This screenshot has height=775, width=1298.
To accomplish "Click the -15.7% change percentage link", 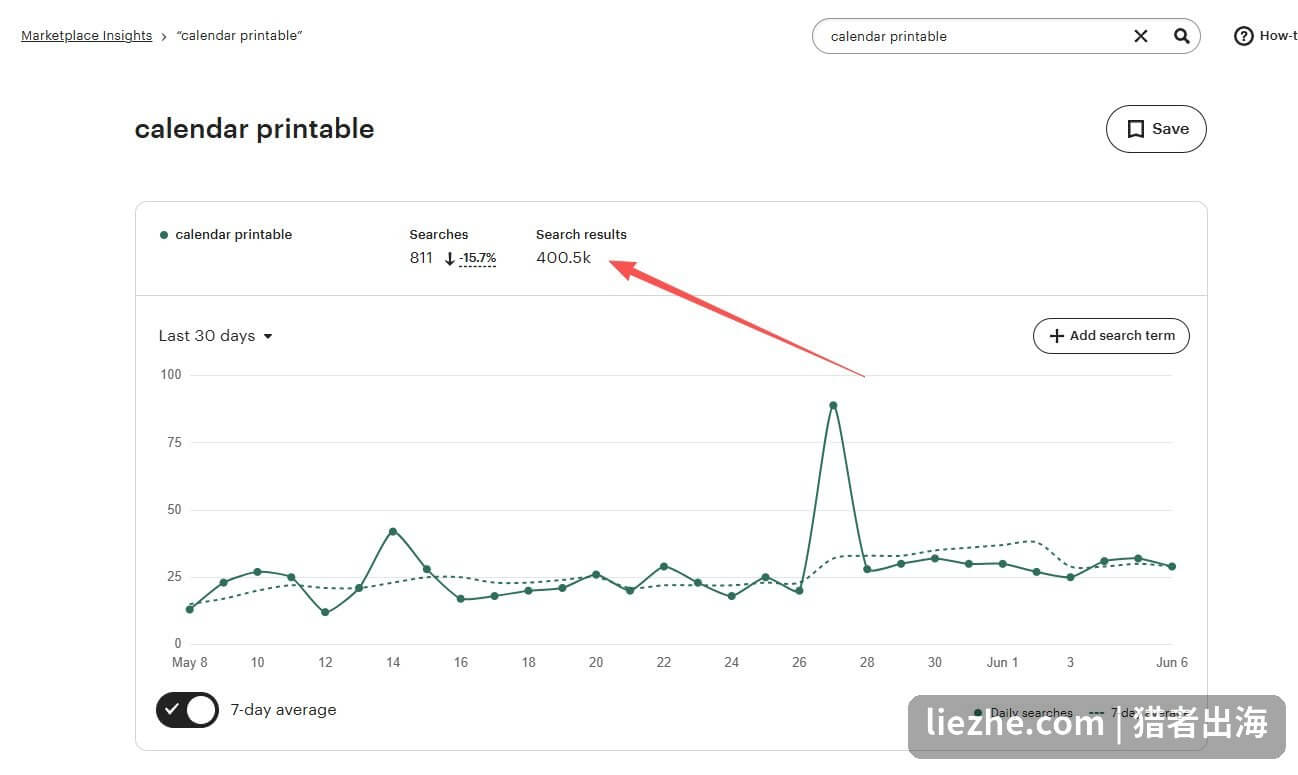I will click(478, 258).
